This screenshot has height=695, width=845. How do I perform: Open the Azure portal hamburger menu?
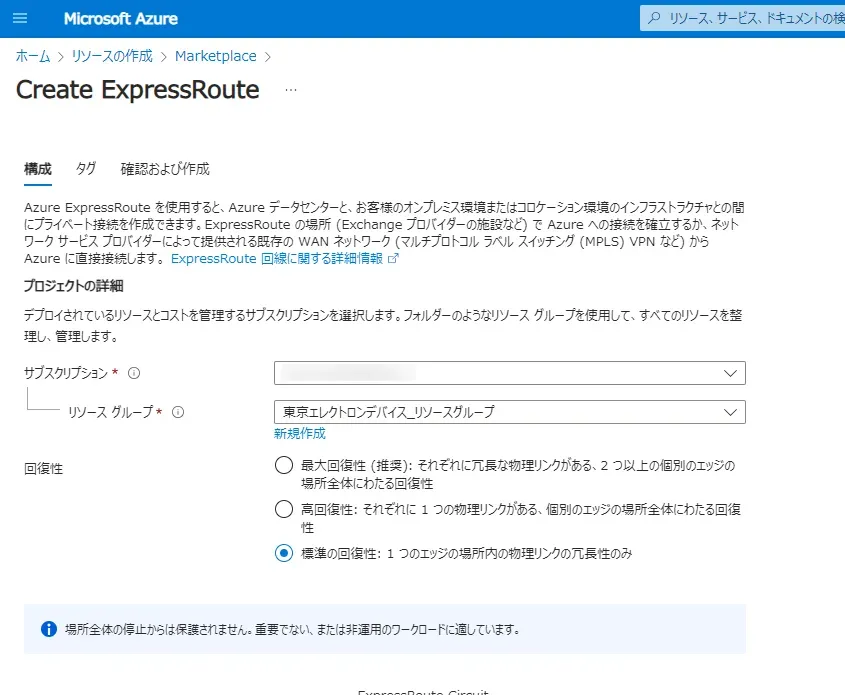20,18
